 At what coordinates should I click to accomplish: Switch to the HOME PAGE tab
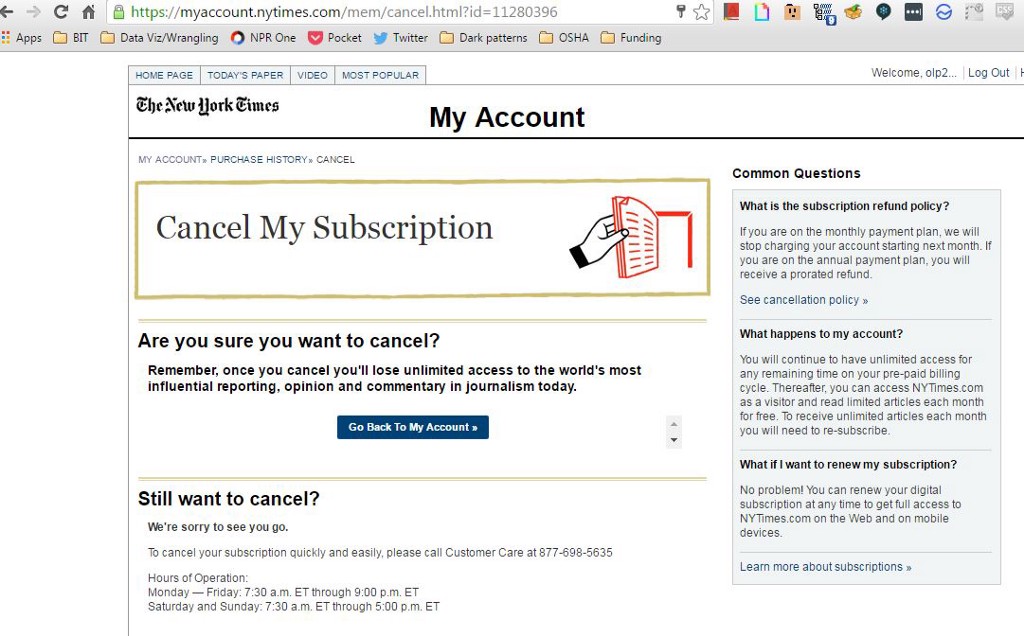tap(164, 75)
